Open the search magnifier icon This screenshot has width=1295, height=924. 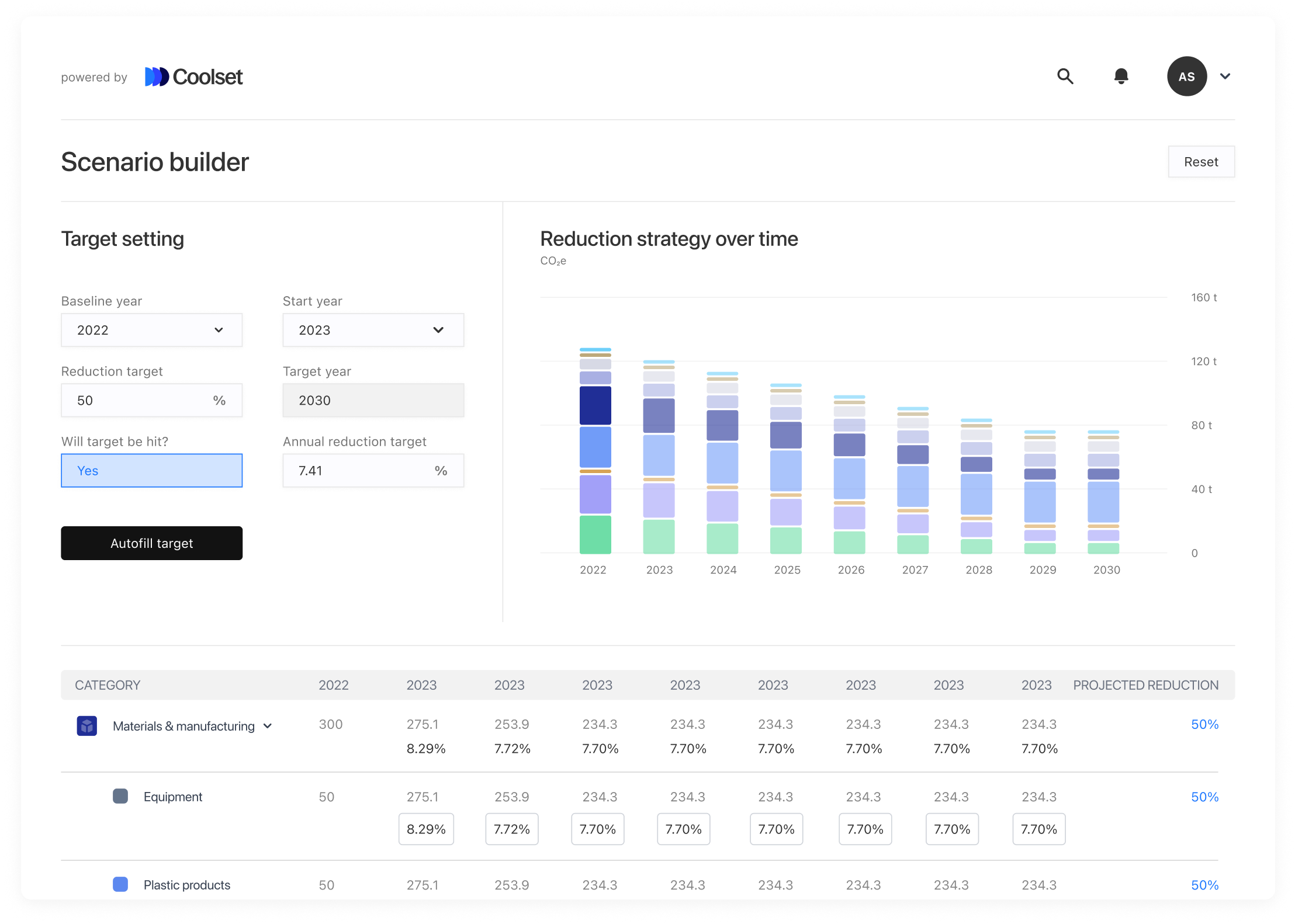point(1065,77)
